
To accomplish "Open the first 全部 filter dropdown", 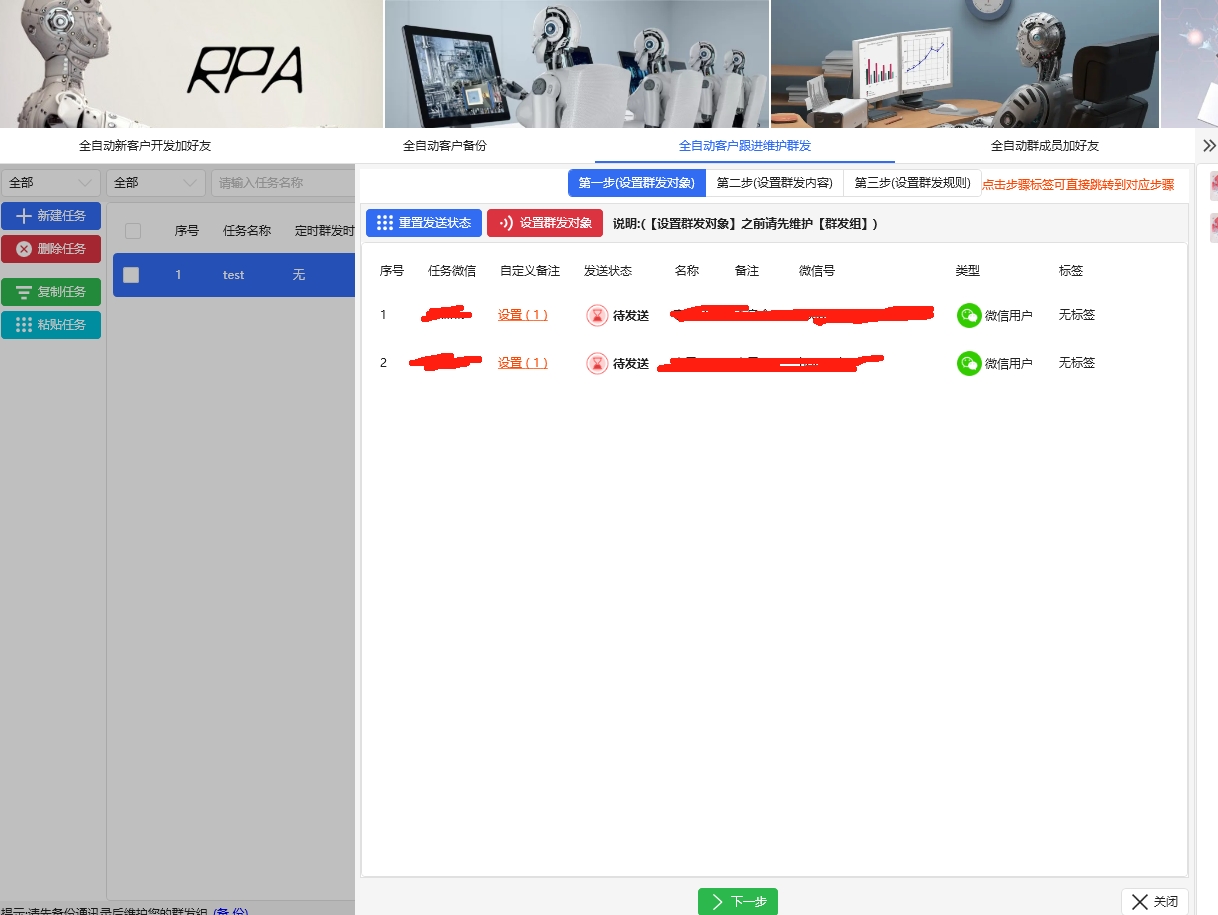I will pyautogui.click(x=51, y=183).
